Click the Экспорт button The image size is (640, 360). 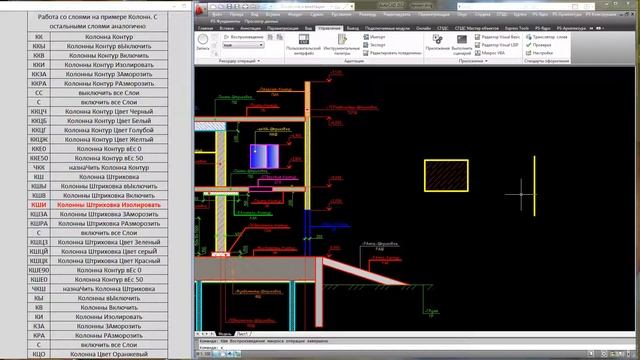click(x=374, y=45)
